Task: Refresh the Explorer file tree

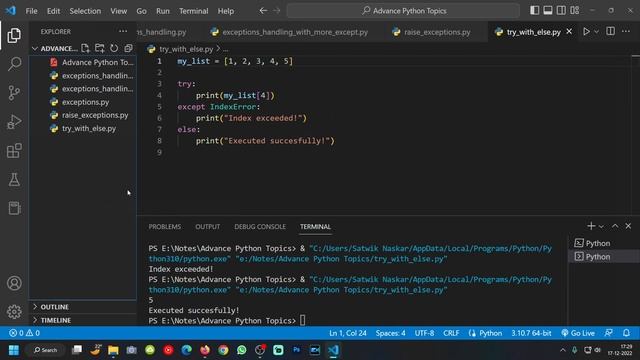Action: click(114, 48)
